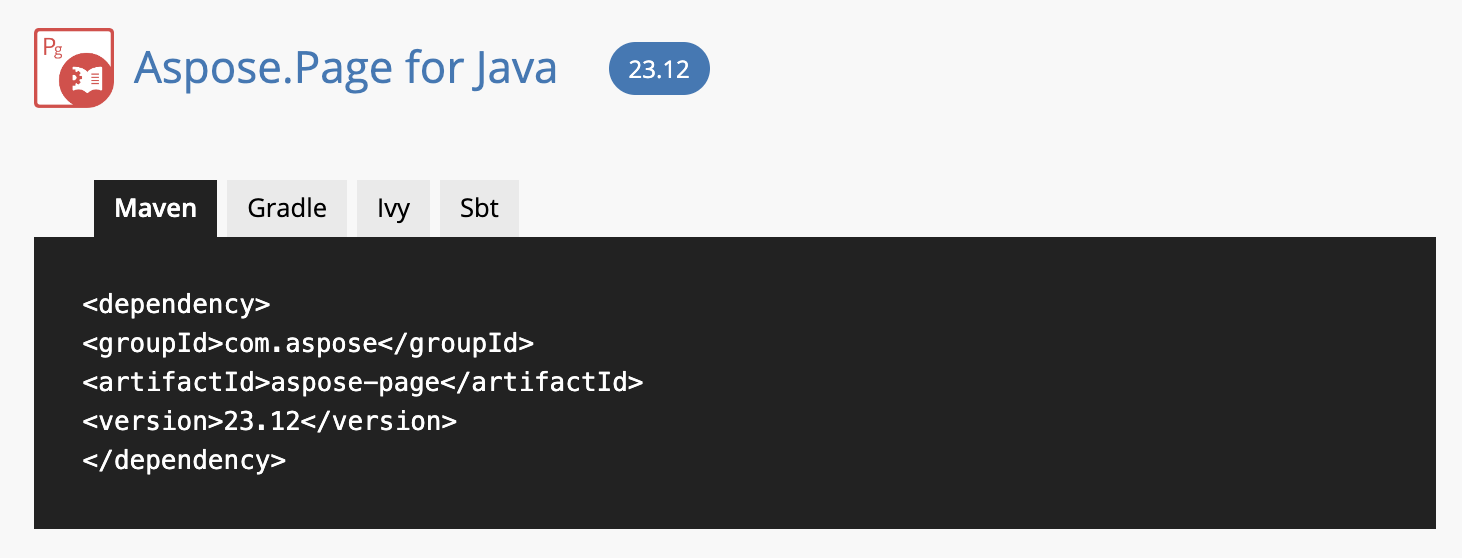Click the 'com.aspose' text in code
Screen dimensions: 1462x558
[301, 343]
